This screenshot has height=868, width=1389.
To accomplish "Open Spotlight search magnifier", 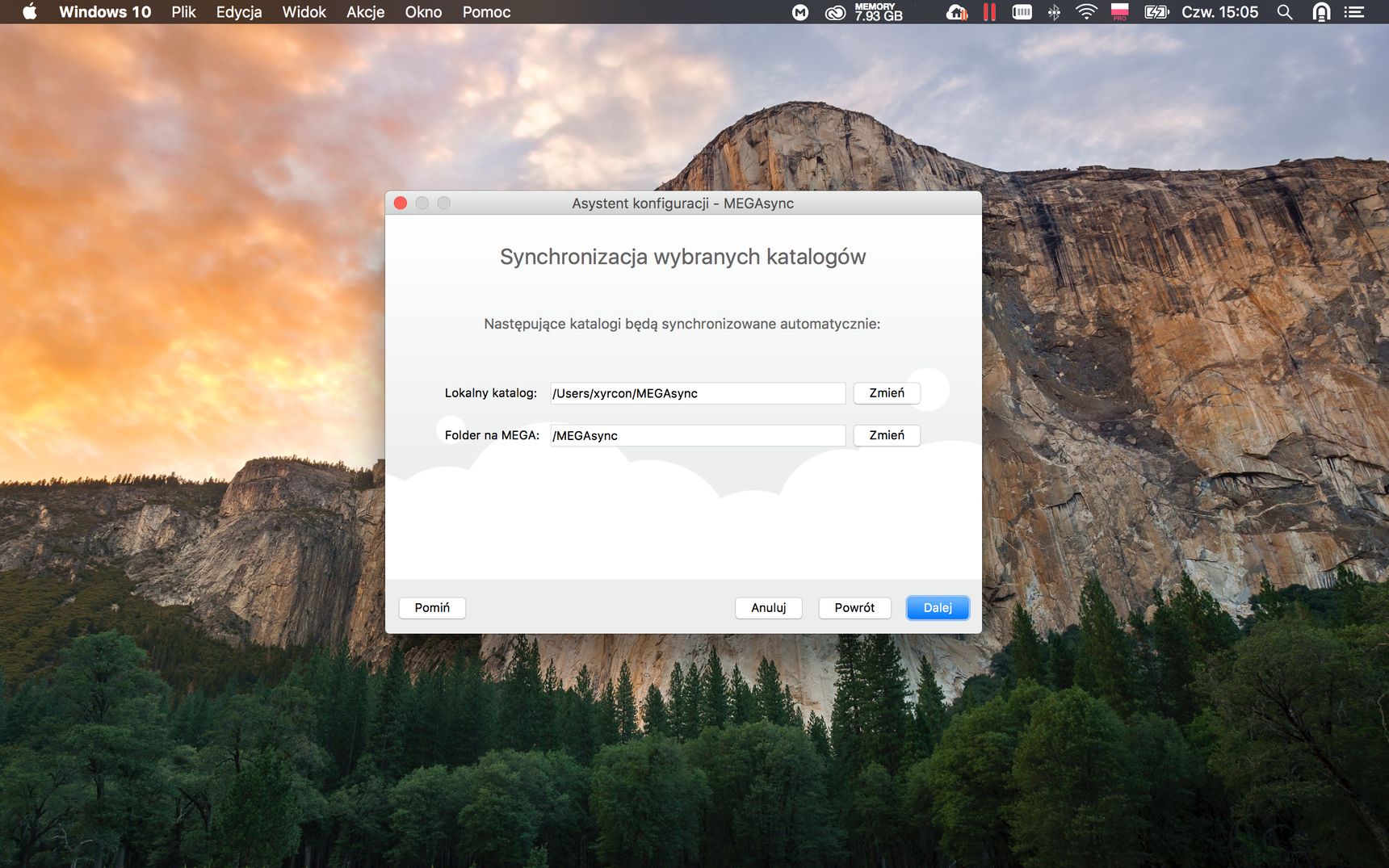I will tap(1284, 12).
